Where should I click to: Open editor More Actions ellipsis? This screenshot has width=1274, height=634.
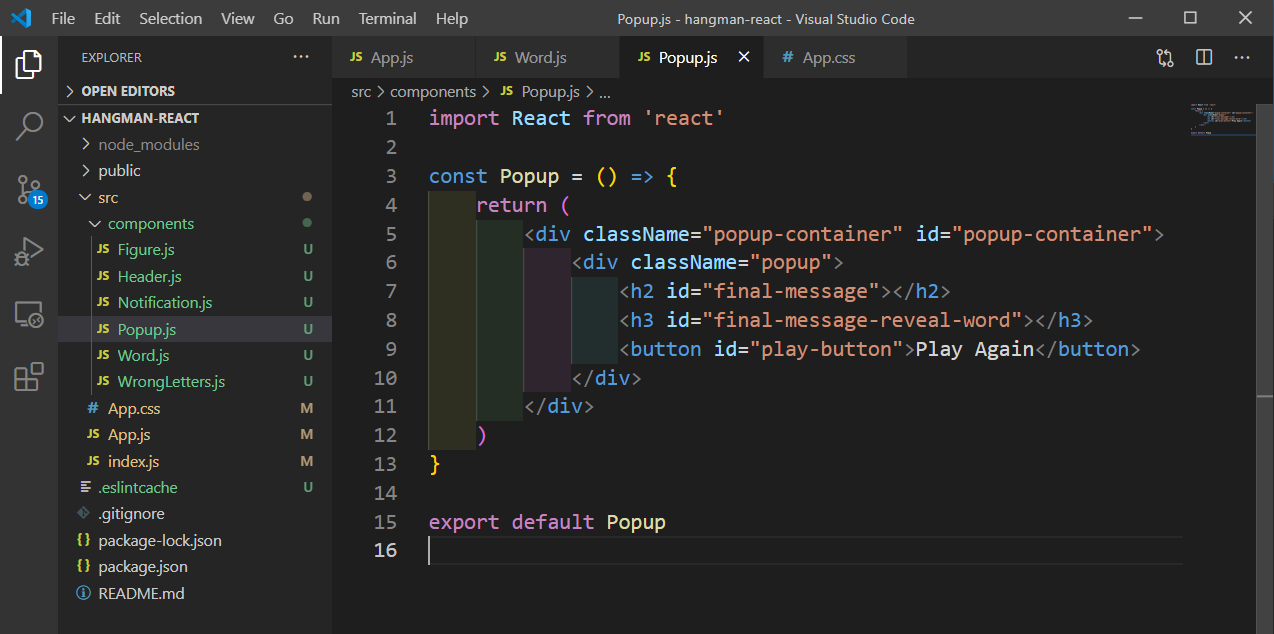tap(1242, 58)
